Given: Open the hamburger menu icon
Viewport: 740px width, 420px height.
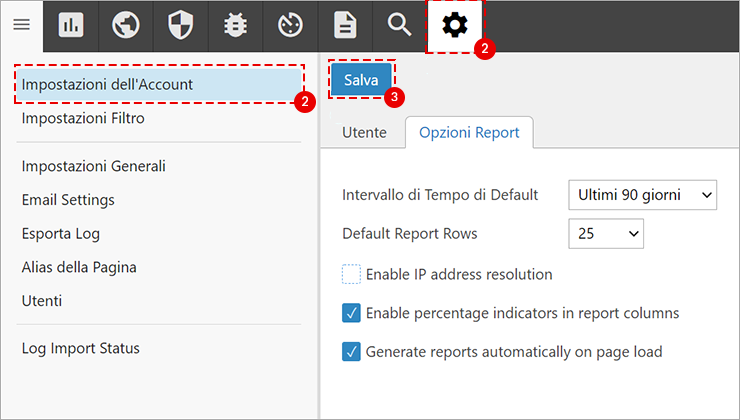Looking at the screenshot, I should 21,25.
